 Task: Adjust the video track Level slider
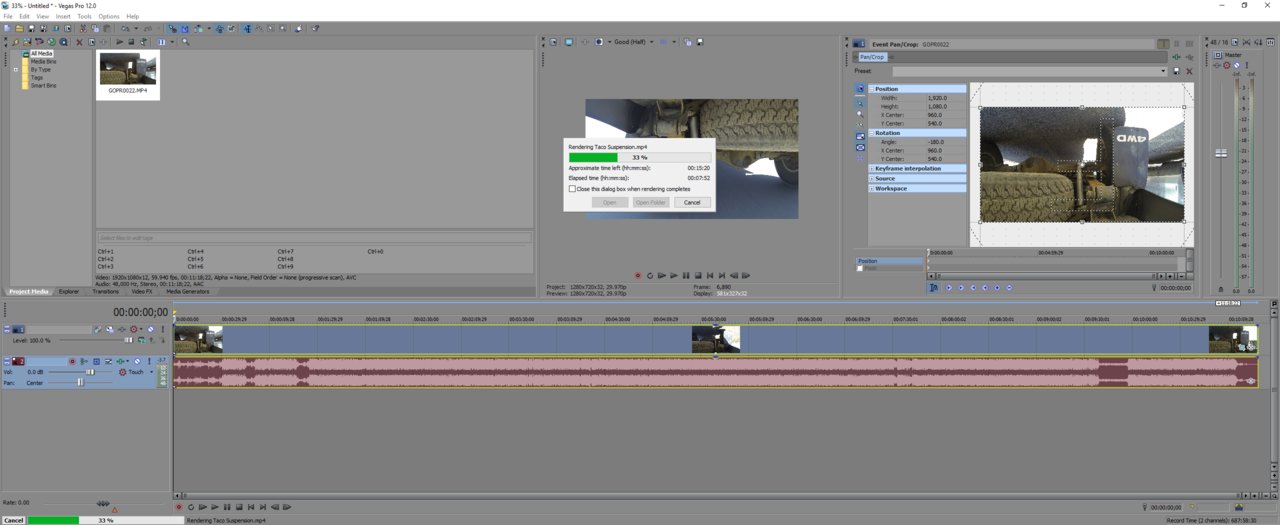[x=128, y=340]
